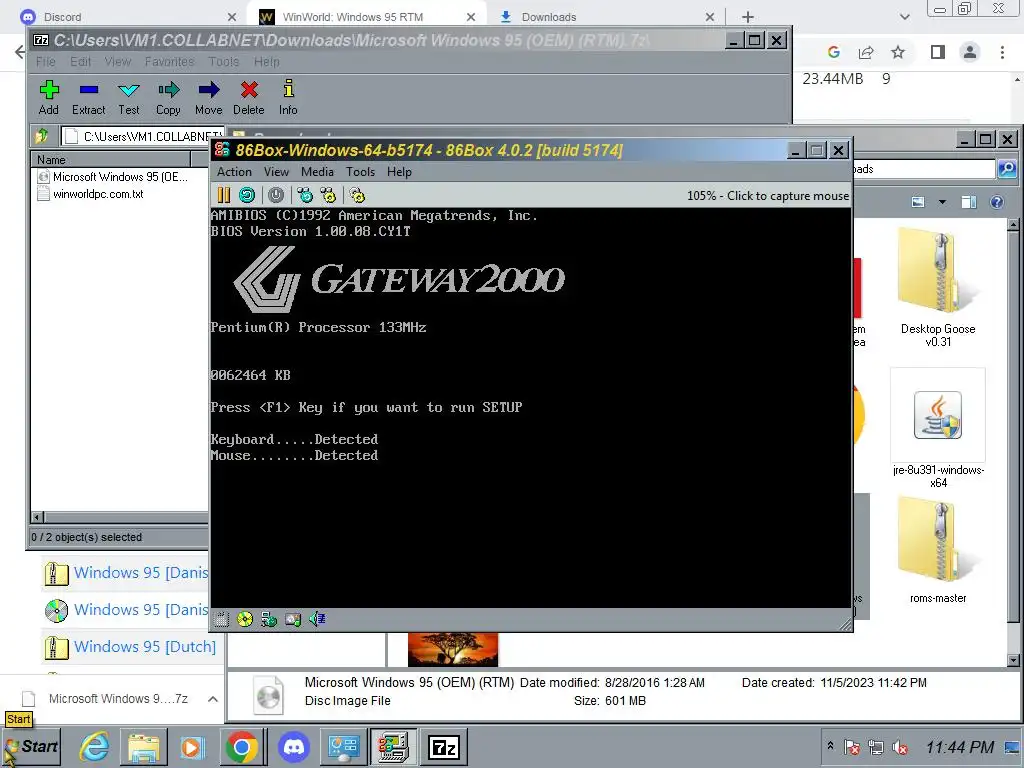Select winworldpc.com.txt in 7-Zip list
Viewport: 1024px width, 768px height.
90,194
